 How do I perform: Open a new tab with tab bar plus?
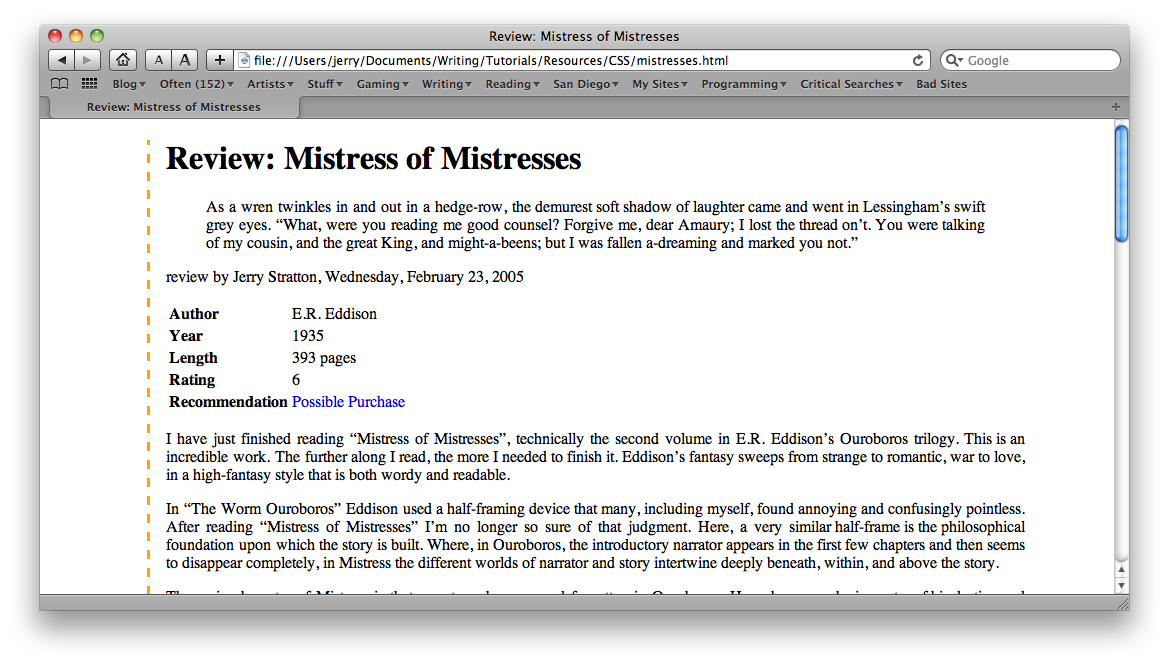point(1116,107)
